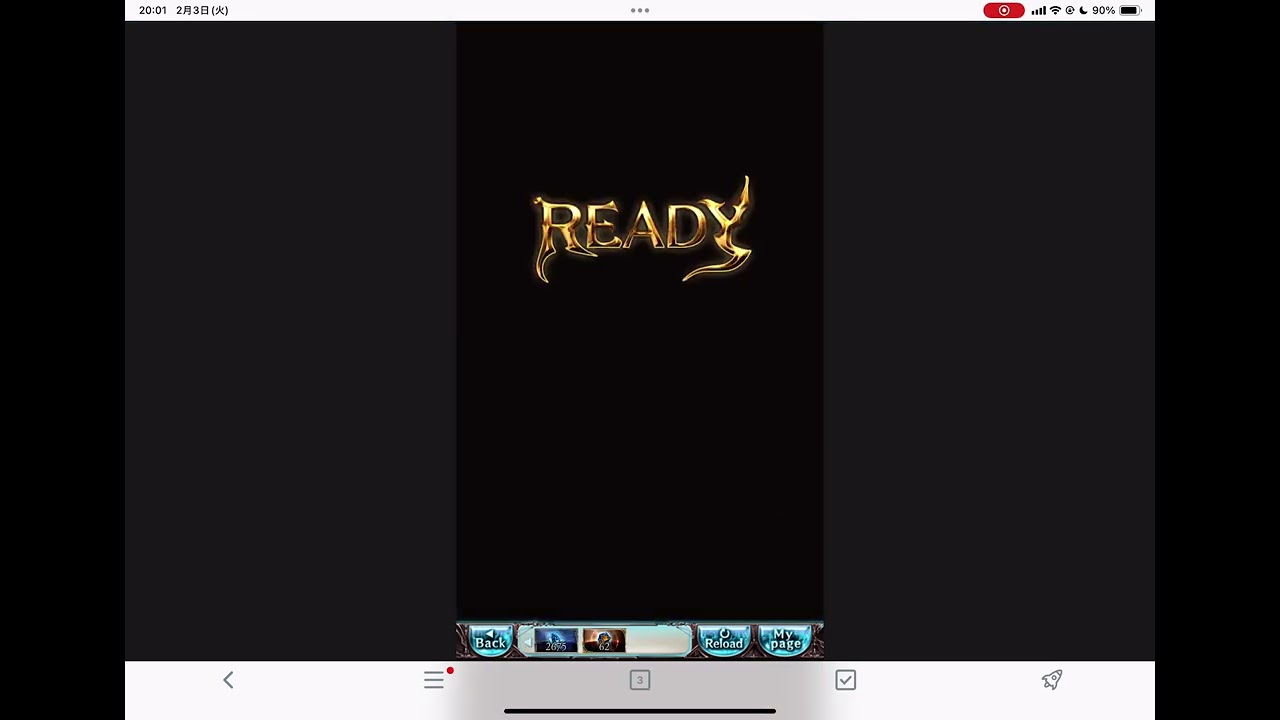The width and height of the screenshot is (1280, 720).
Task: Collapse the item tray with the left arrow
Action: [527, 642]
